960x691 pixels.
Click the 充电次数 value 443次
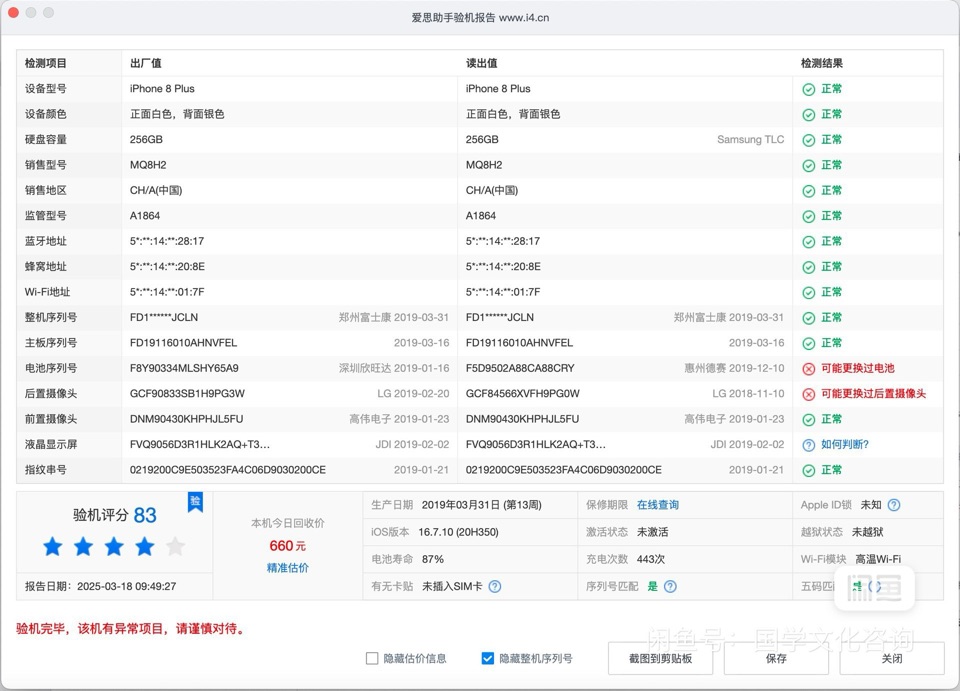point(651,559)
